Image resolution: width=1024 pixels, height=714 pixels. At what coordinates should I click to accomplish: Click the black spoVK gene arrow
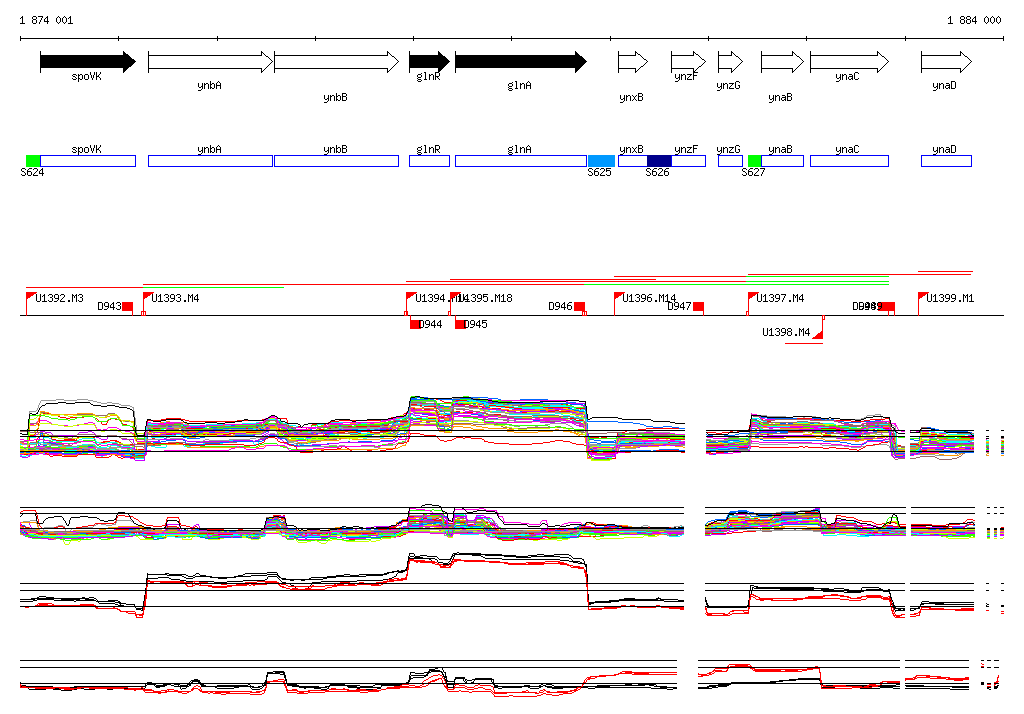(88, 62)
